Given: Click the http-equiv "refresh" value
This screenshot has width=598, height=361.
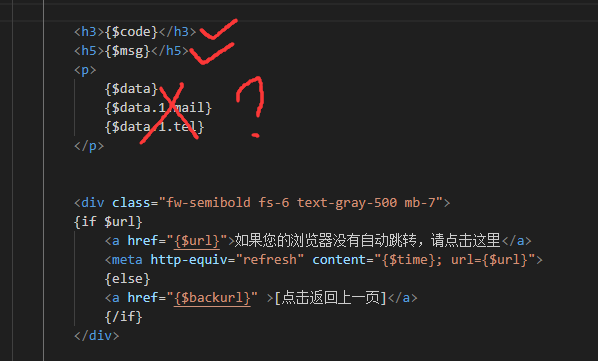Looking at the screenshot, I should (x=270, y=260).
